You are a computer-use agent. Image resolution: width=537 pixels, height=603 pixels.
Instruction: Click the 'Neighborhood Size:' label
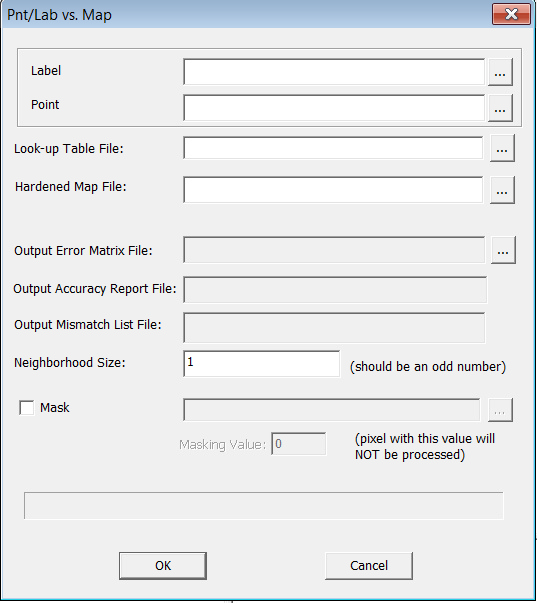tap(70, 363)
